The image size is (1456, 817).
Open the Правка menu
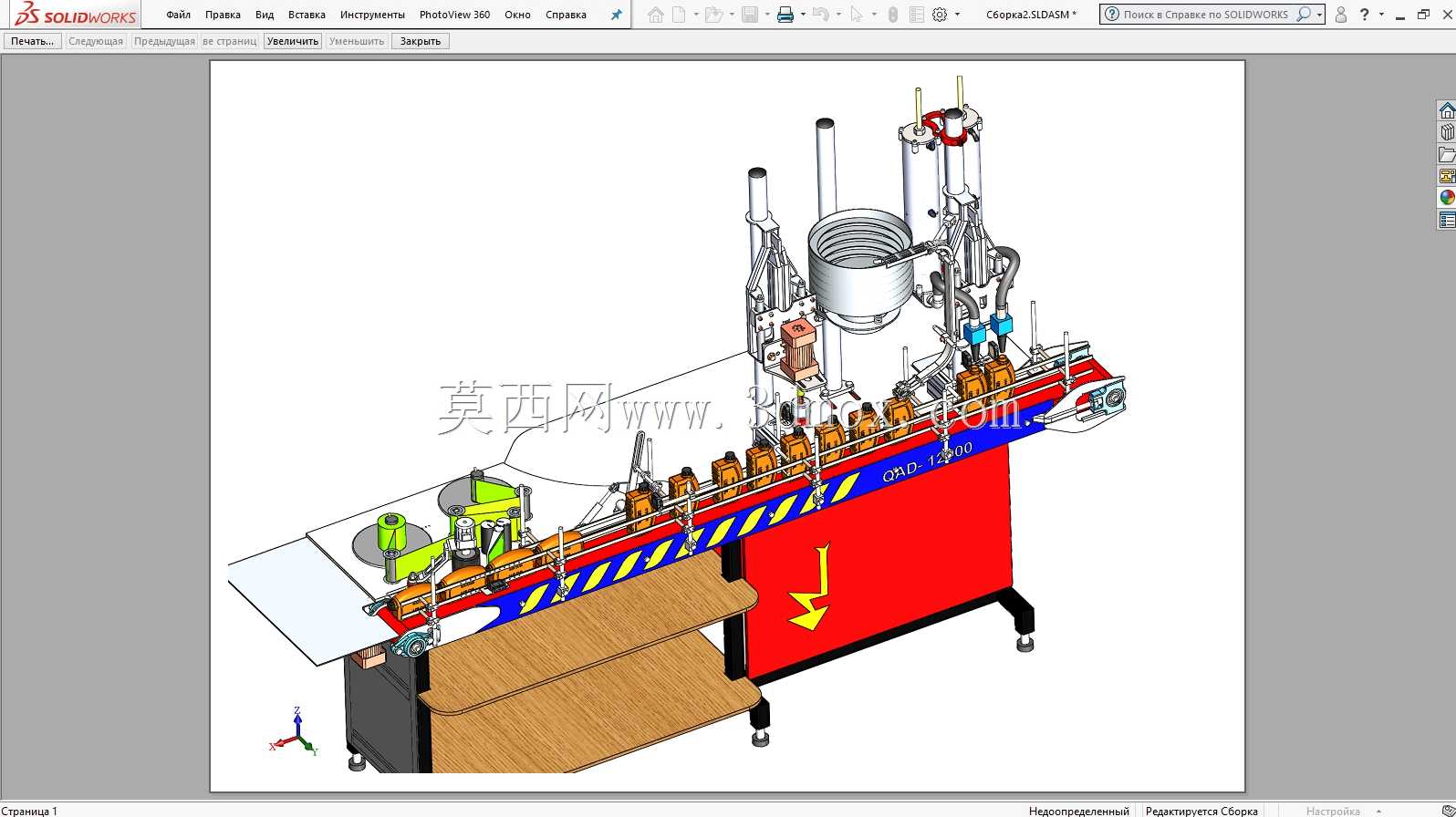(x=223, y=15)
